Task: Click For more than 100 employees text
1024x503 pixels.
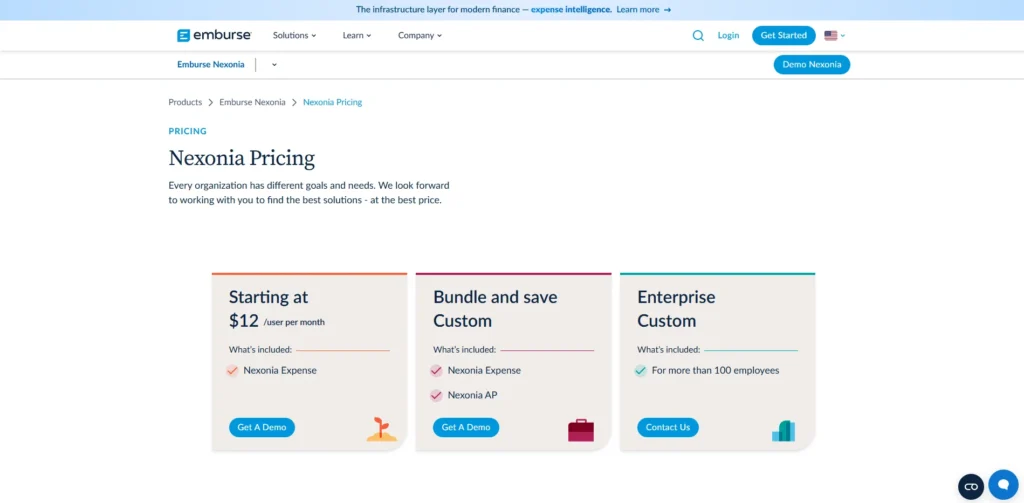Action: [x=715, y=370]
